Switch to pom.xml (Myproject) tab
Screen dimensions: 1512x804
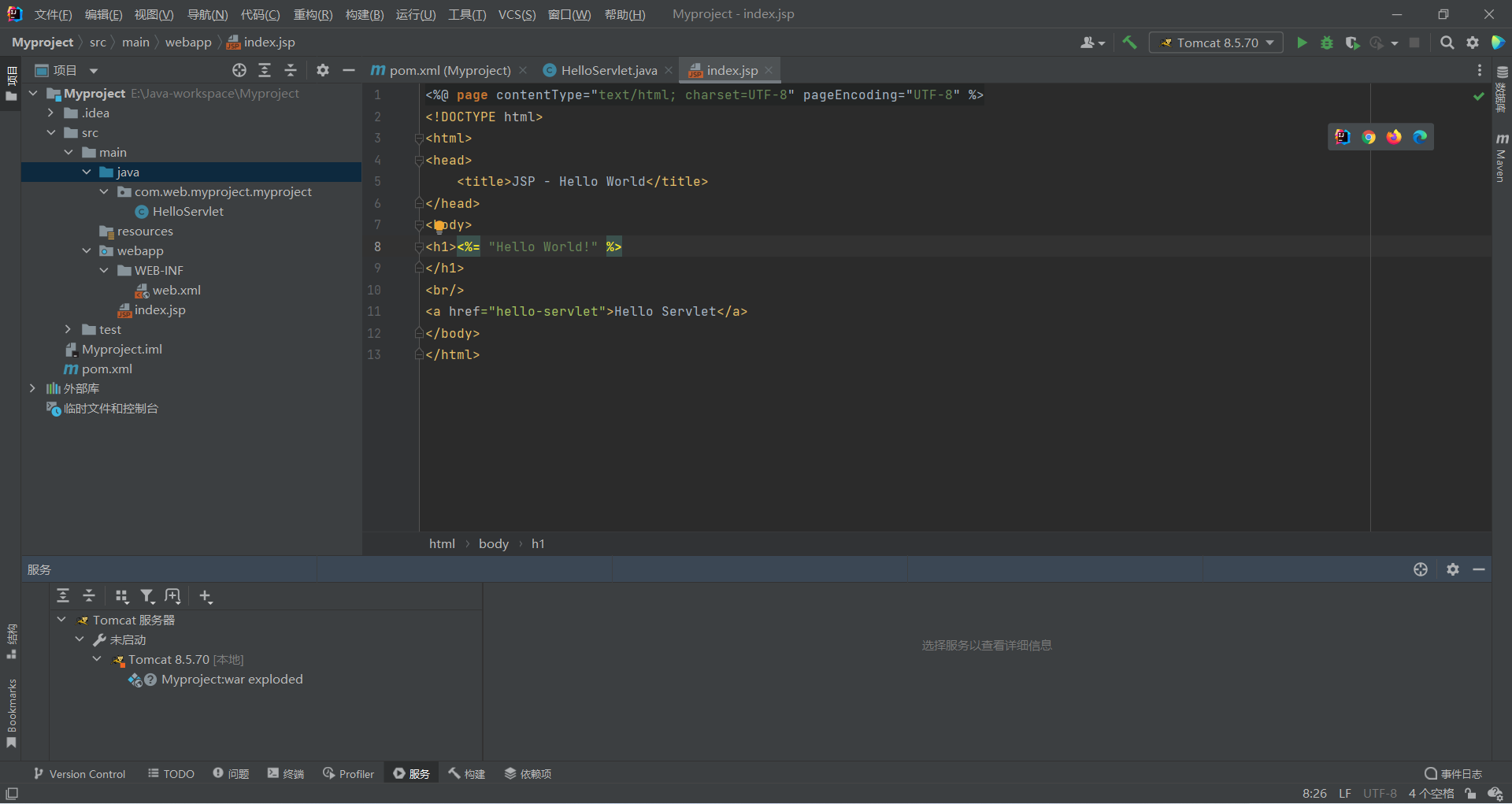tap(450, 70)
